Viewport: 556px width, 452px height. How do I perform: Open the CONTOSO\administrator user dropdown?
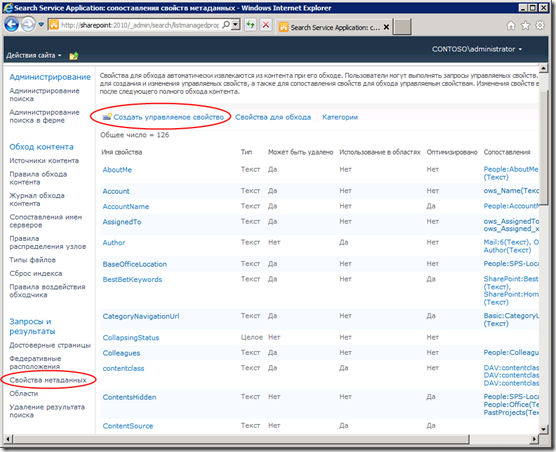coord(477,49)
